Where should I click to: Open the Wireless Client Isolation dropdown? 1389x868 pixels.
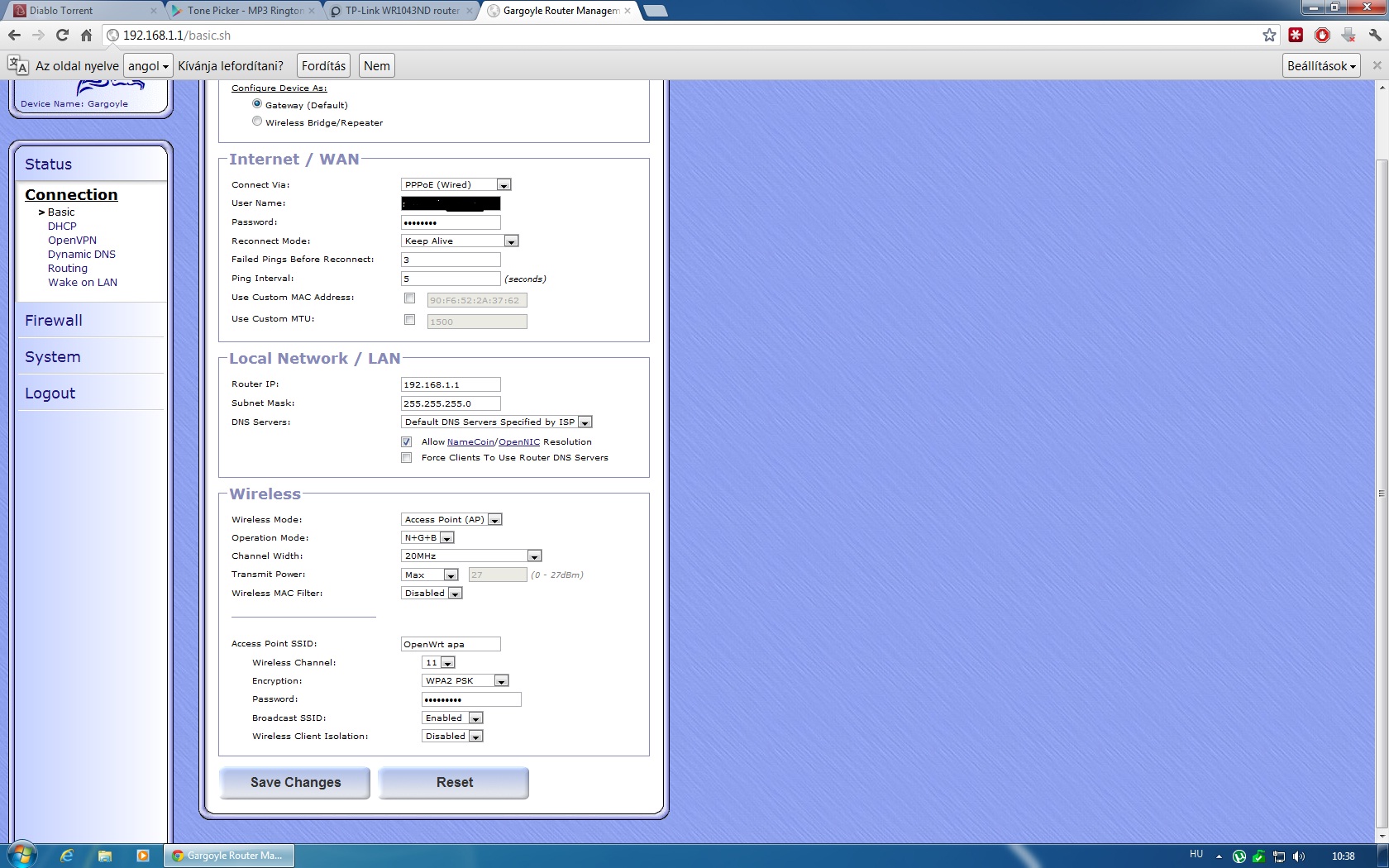click(452, 736)
